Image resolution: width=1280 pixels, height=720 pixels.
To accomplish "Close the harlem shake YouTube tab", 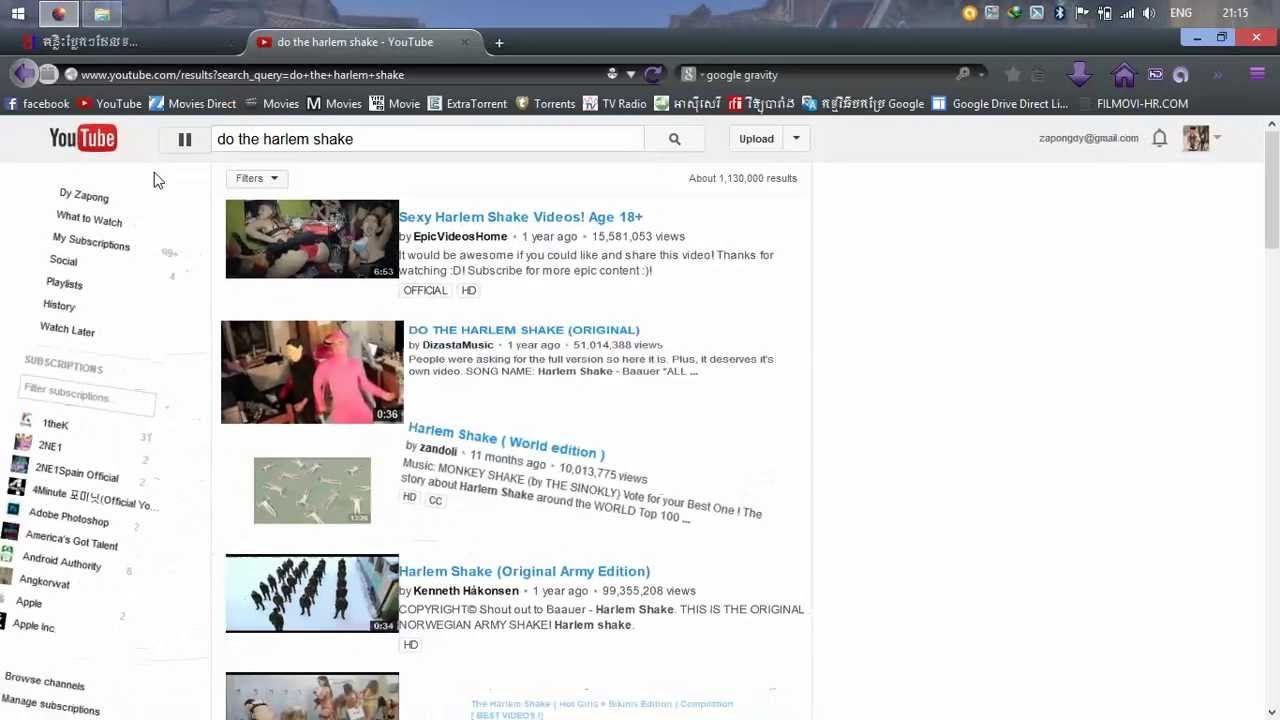I will 464,42.
